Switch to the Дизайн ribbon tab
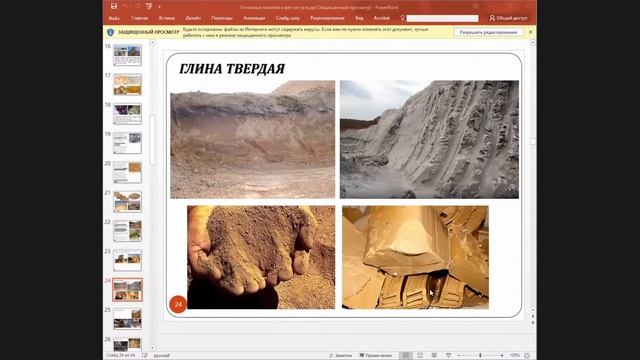 [x=193, y=18]
